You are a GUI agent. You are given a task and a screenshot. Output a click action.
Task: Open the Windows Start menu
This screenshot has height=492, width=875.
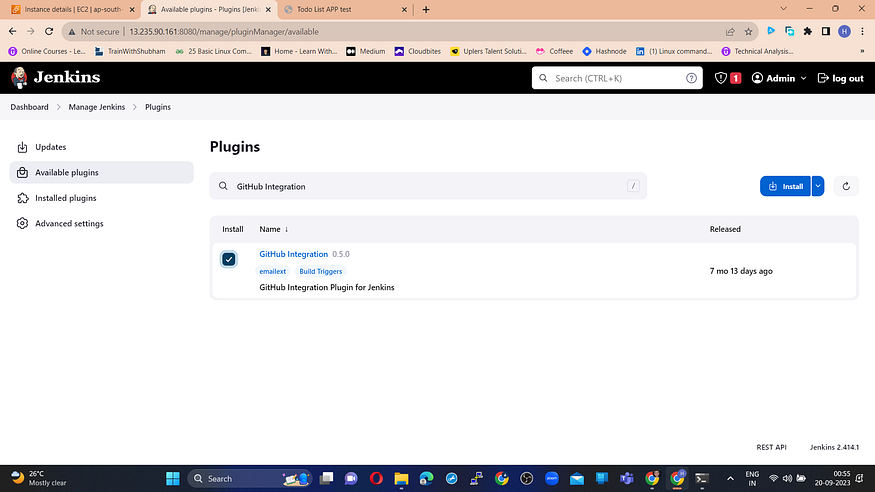click(x=173, y=479)
